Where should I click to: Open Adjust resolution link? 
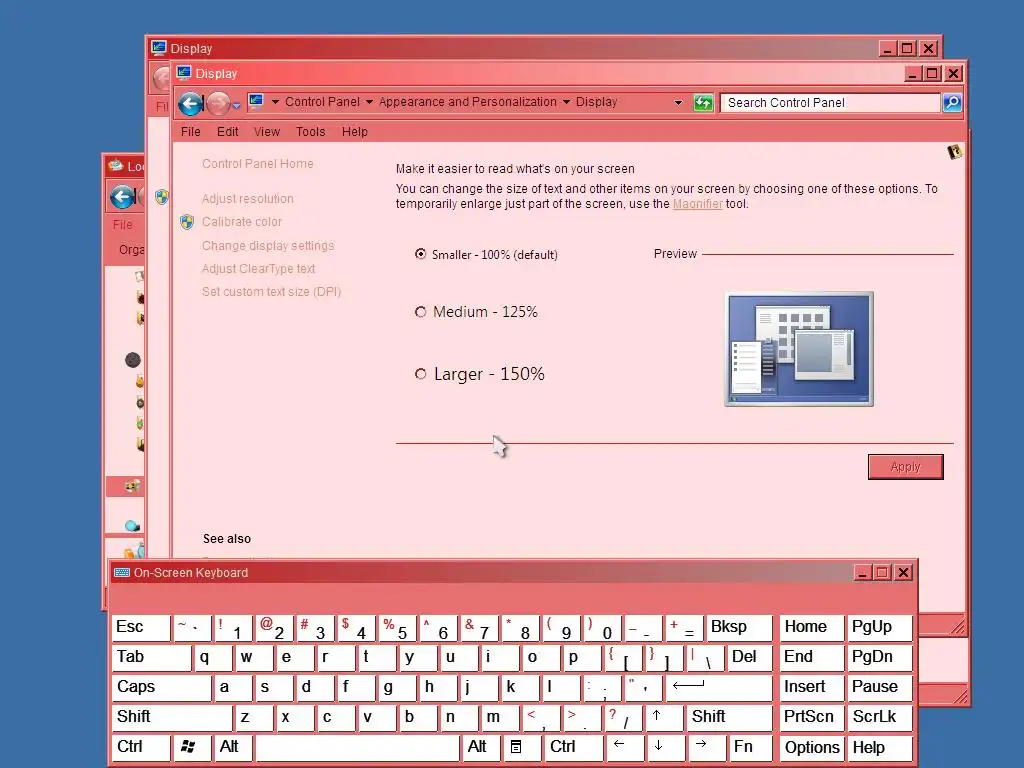248,199
